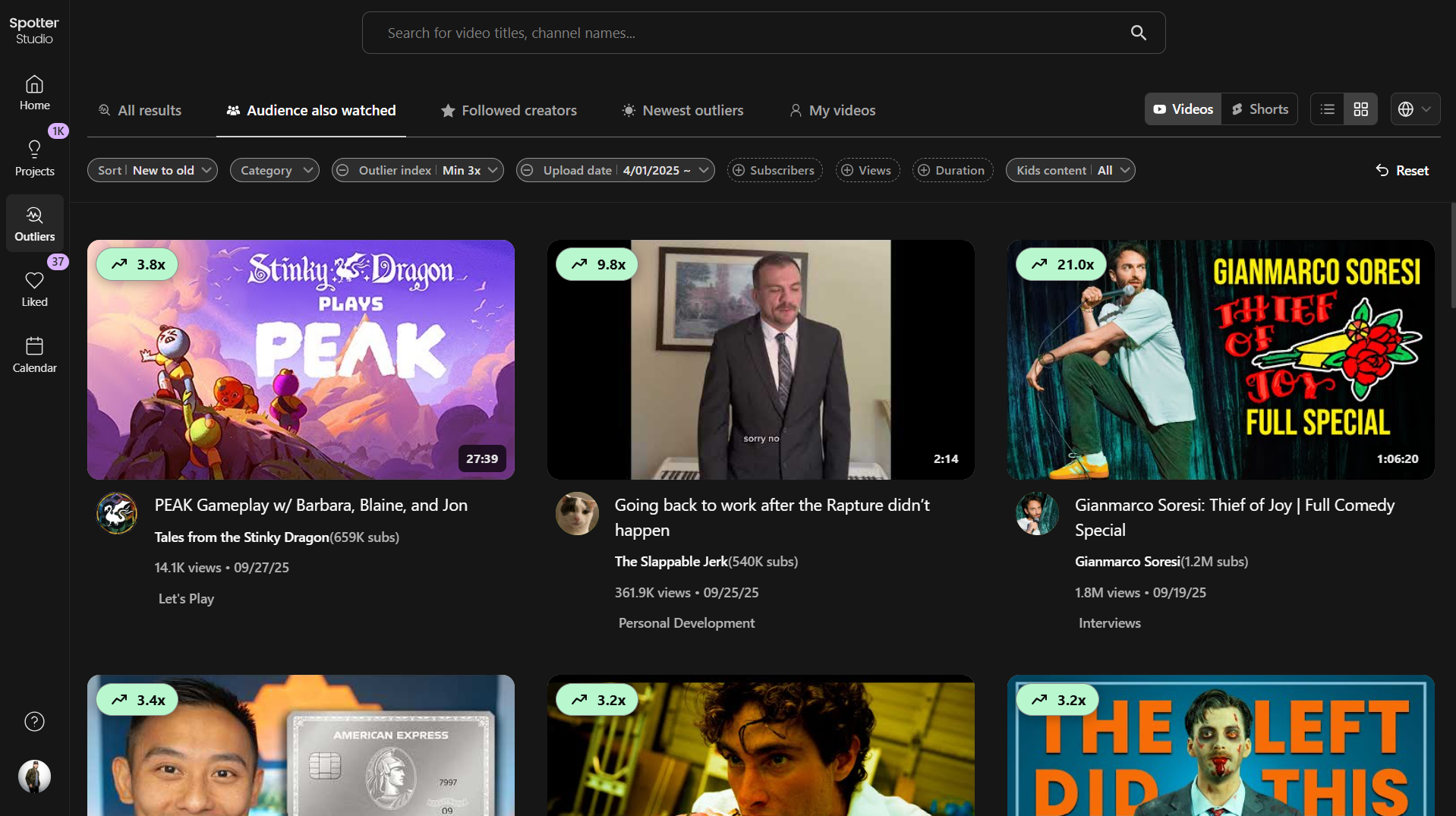The width and height of the screenshot is (1456, 816).
Task: Click the help question mark icon
Action: tap(34, 721)
